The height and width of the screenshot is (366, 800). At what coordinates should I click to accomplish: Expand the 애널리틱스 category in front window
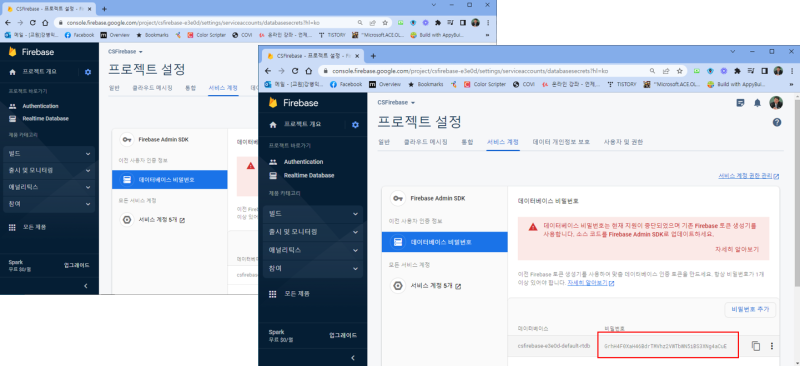point(313,250)
